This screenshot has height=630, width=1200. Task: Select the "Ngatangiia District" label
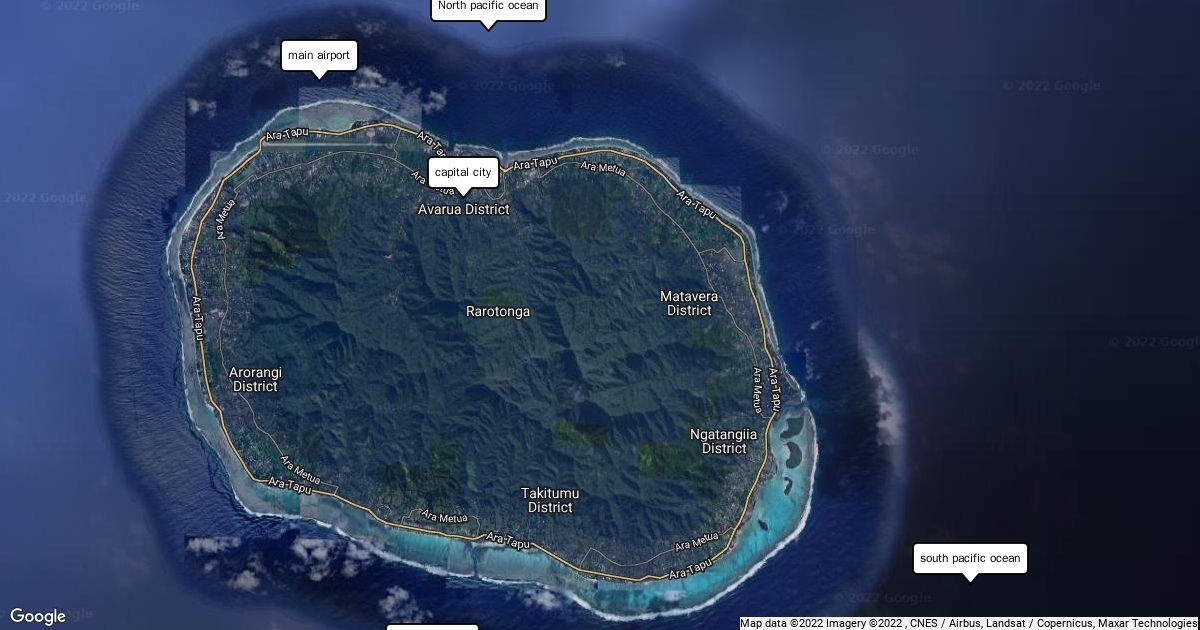coord(724,441)
